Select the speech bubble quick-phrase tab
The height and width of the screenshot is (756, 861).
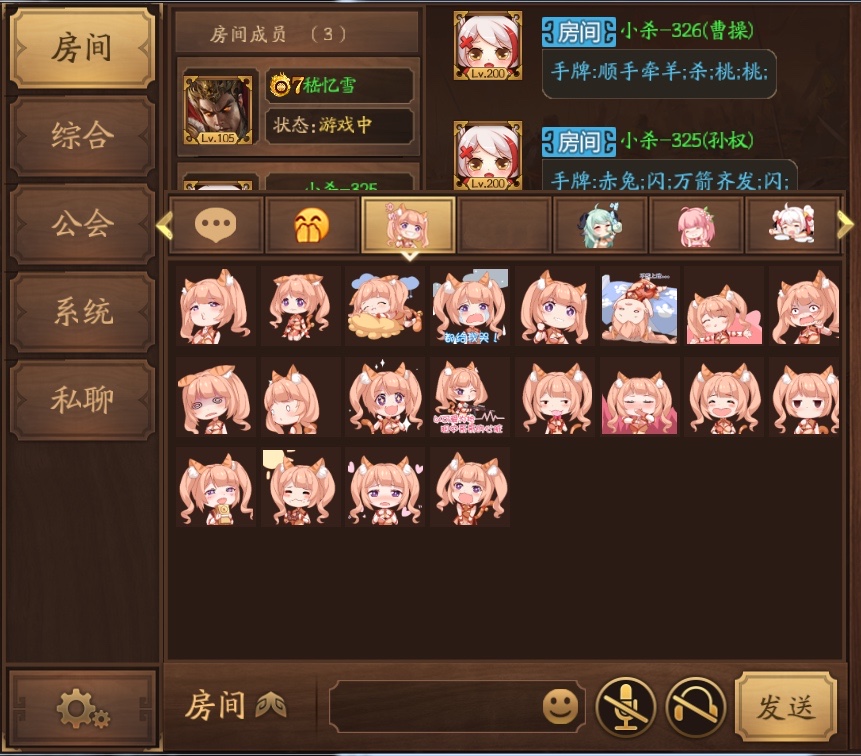coord(216,225)
